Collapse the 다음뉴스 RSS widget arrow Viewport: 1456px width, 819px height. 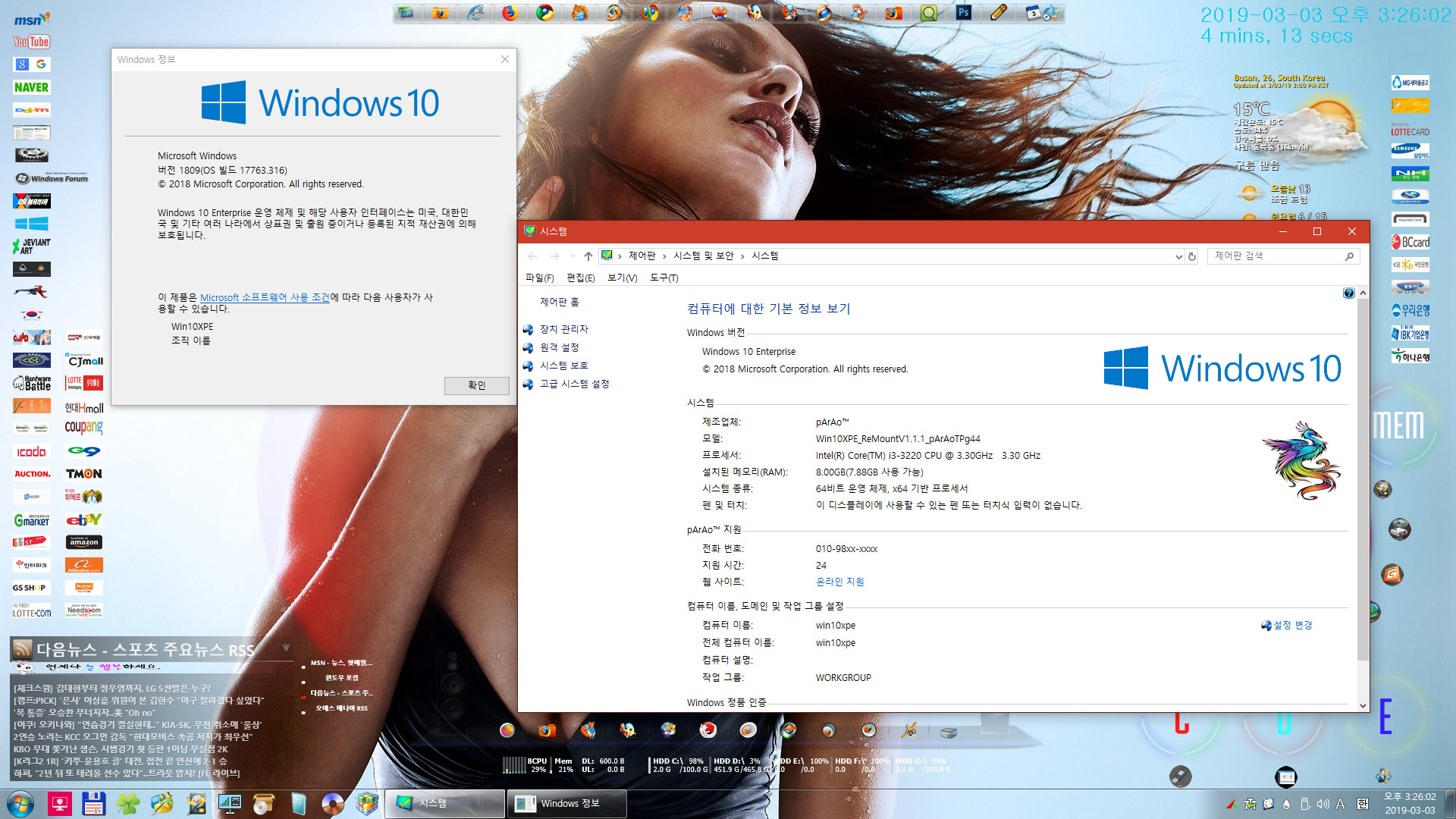click(x=286, y=648)
